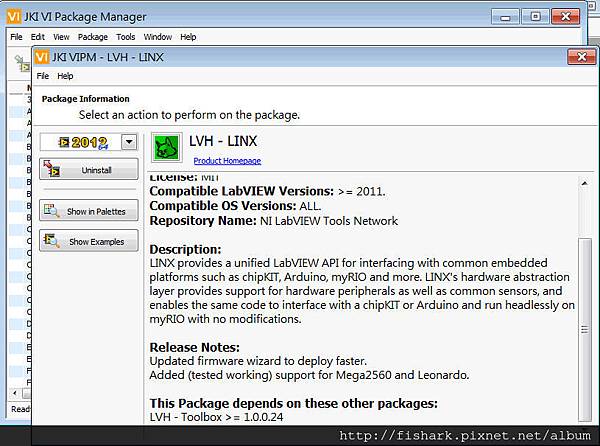This screenshot has height=446, width=600.
Task: Close the JKI VIPM LINX dialog
Action: [x=581, y=57]
